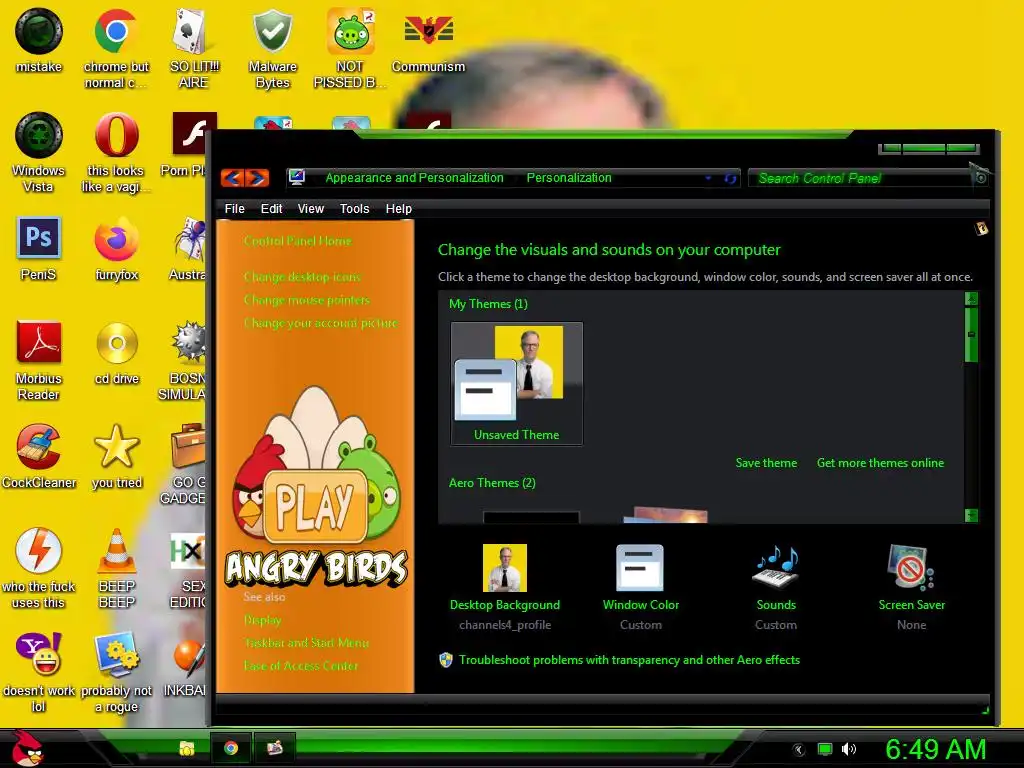Open Window Color settings
This screenshot has width=1024, height=768.
641,587
